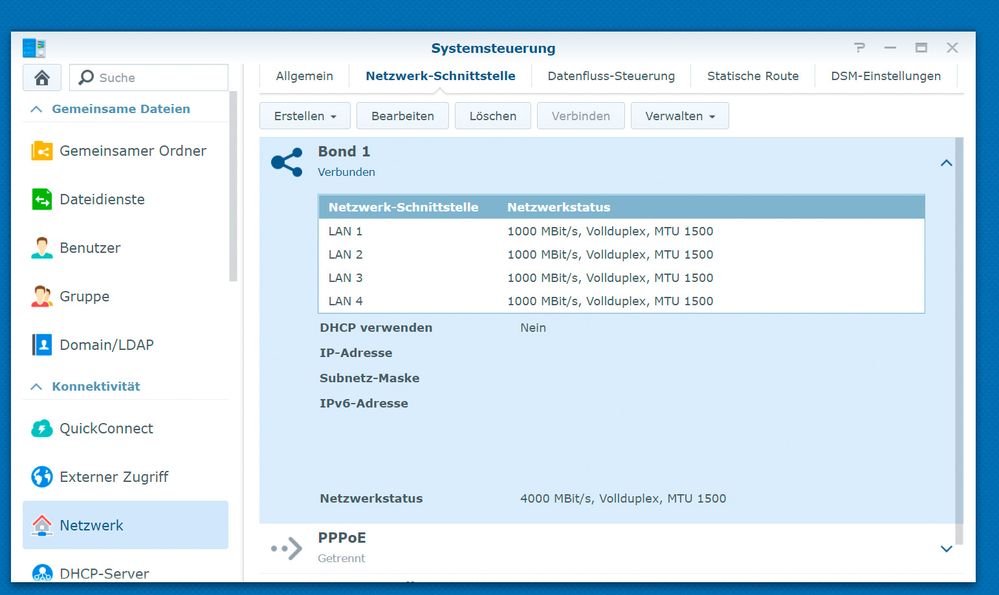Image resolution: width=999 pixels, height=595 pixels.
Task: Select the Gruppe group icon
Action: coord(42,296)
